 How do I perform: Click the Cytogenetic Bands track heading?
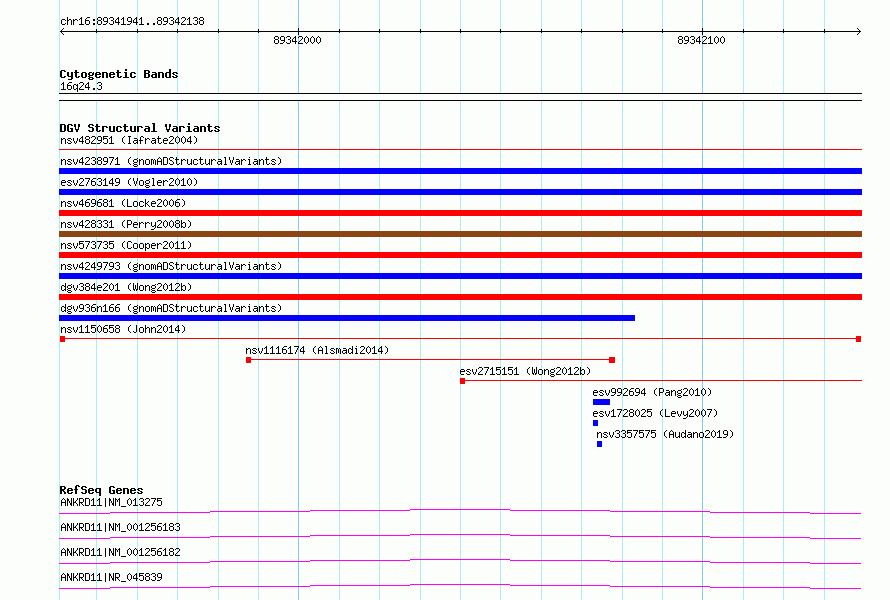point(119,74)
